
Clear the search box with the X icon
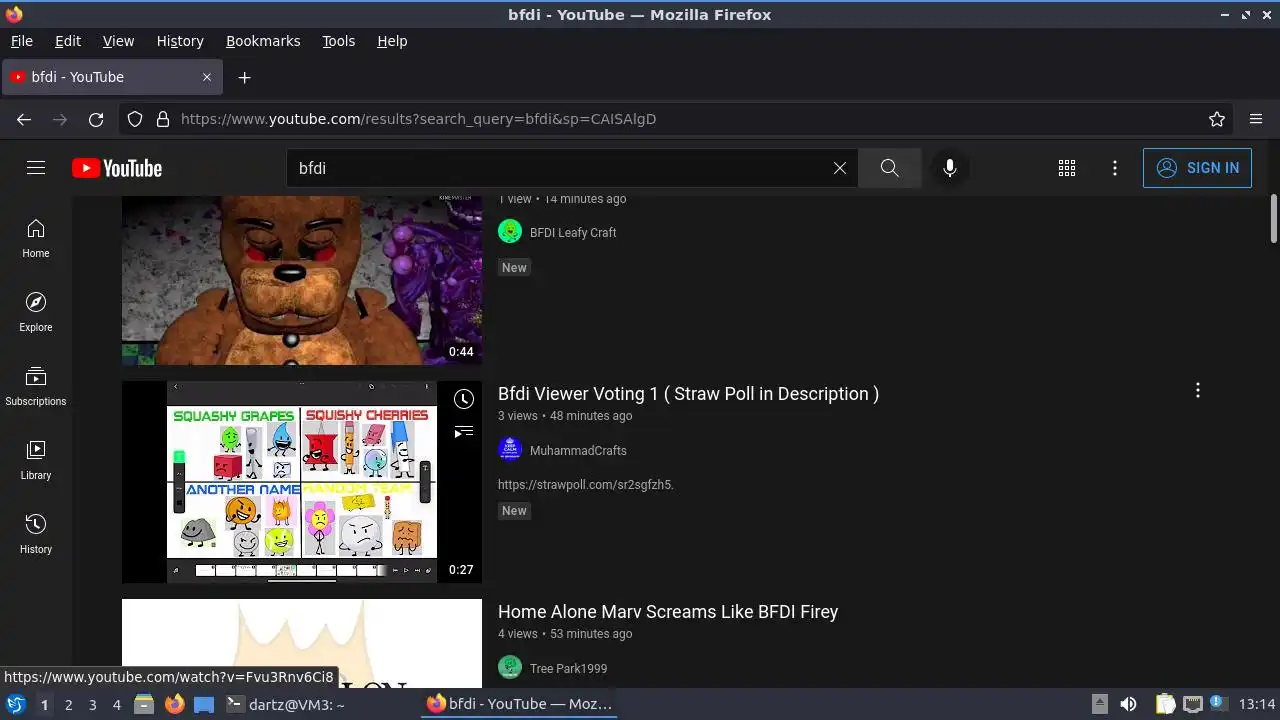[840, 168]
